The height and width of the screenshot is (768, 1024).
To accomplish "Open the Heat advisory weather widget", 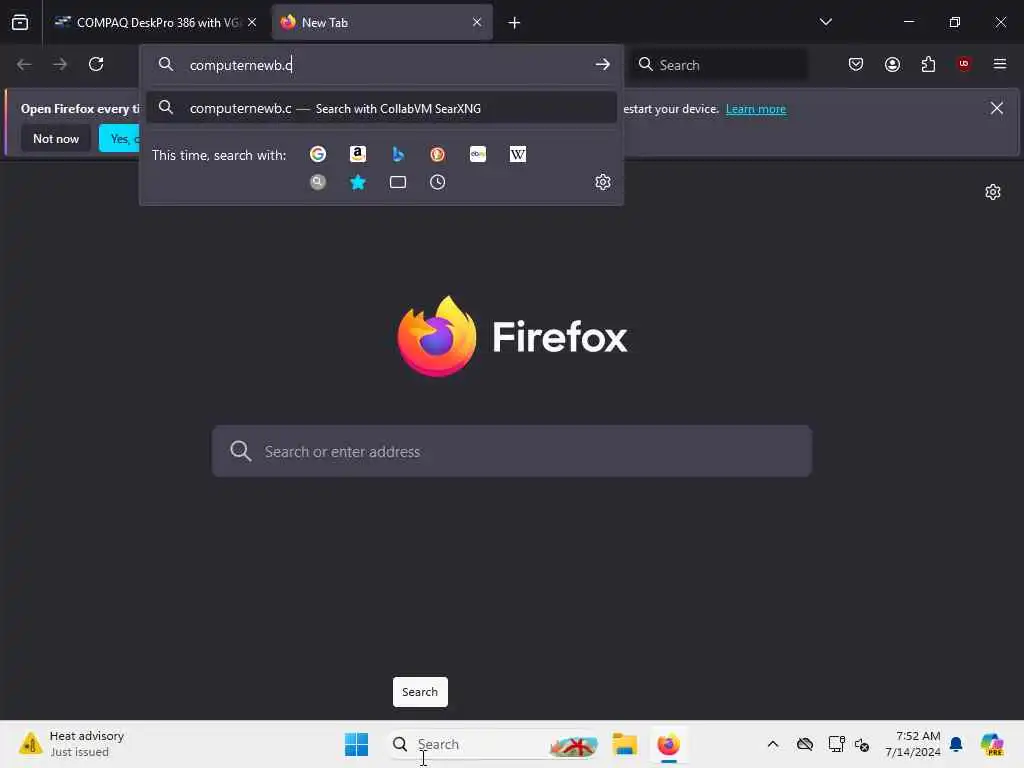I will click(x=72, y=744).
